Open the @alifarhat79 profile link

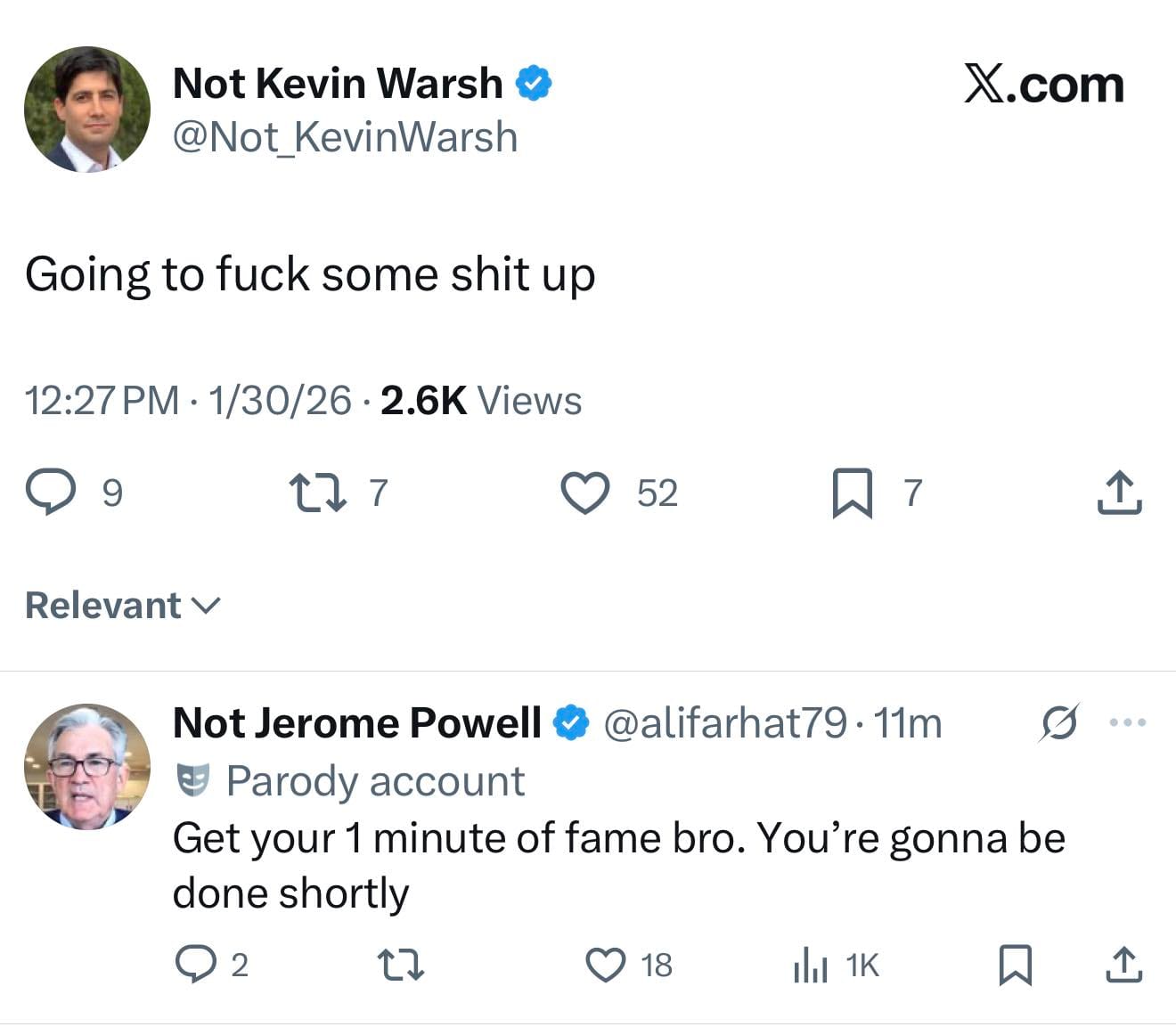[x=725, y=722]
